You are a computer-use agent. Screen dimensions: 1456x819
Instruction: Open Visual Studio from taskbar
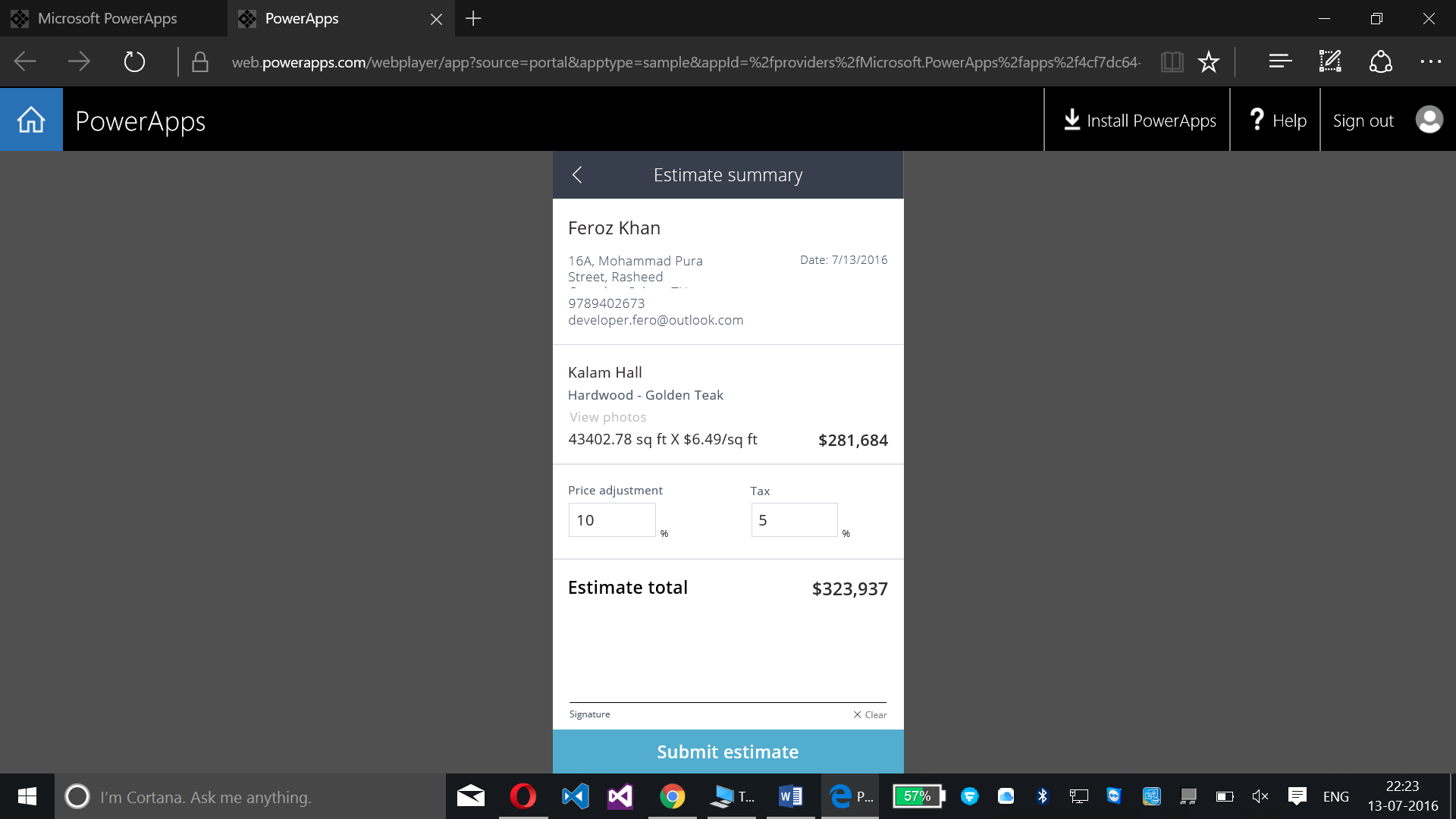[x=620, y=796]
